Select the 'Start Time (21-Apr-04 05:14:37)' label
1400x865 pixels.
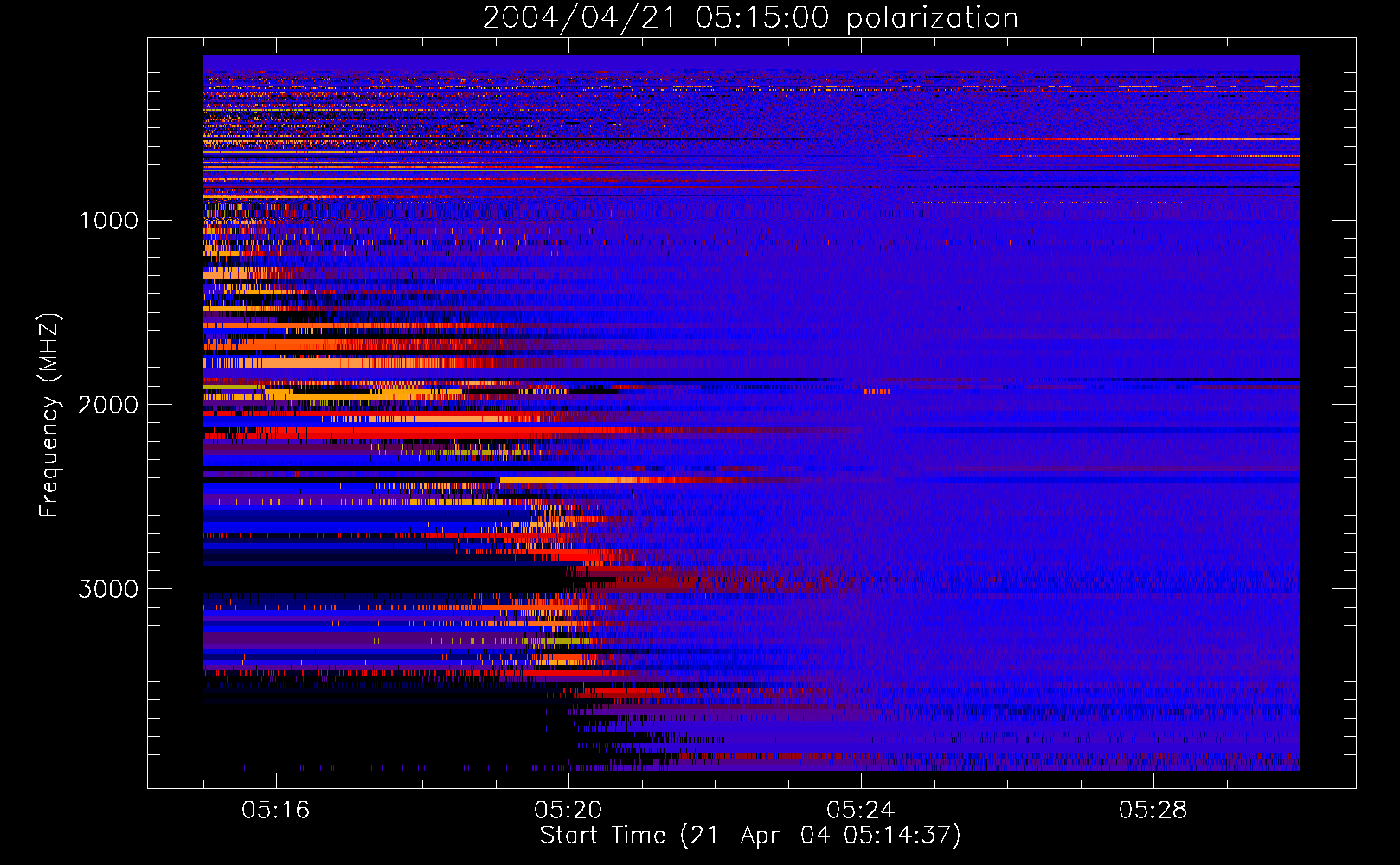click(750, 836)
